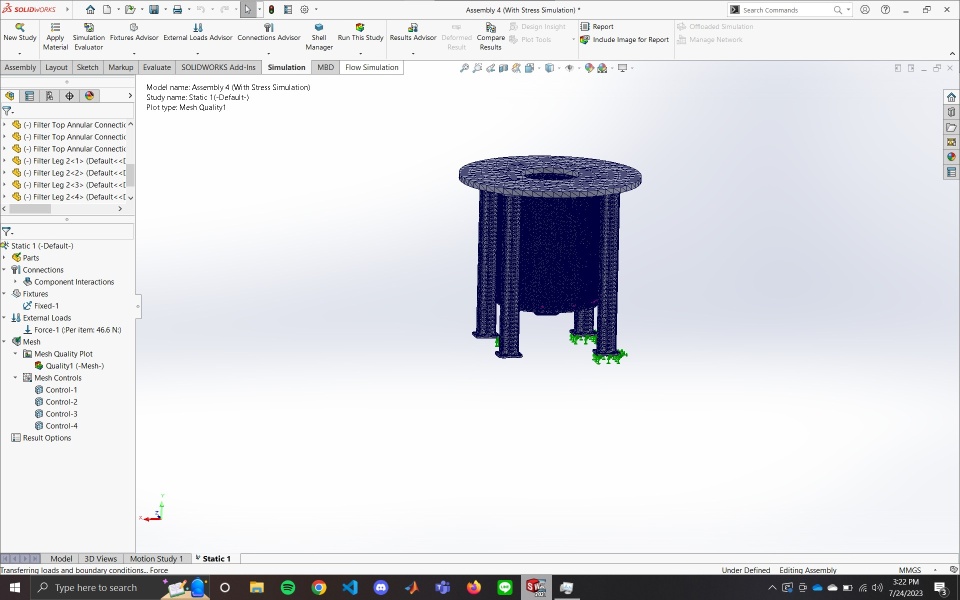The width and height of the screenshot is (960, 600).
Task: Open the Shell Manager
Action: [319, 37]
